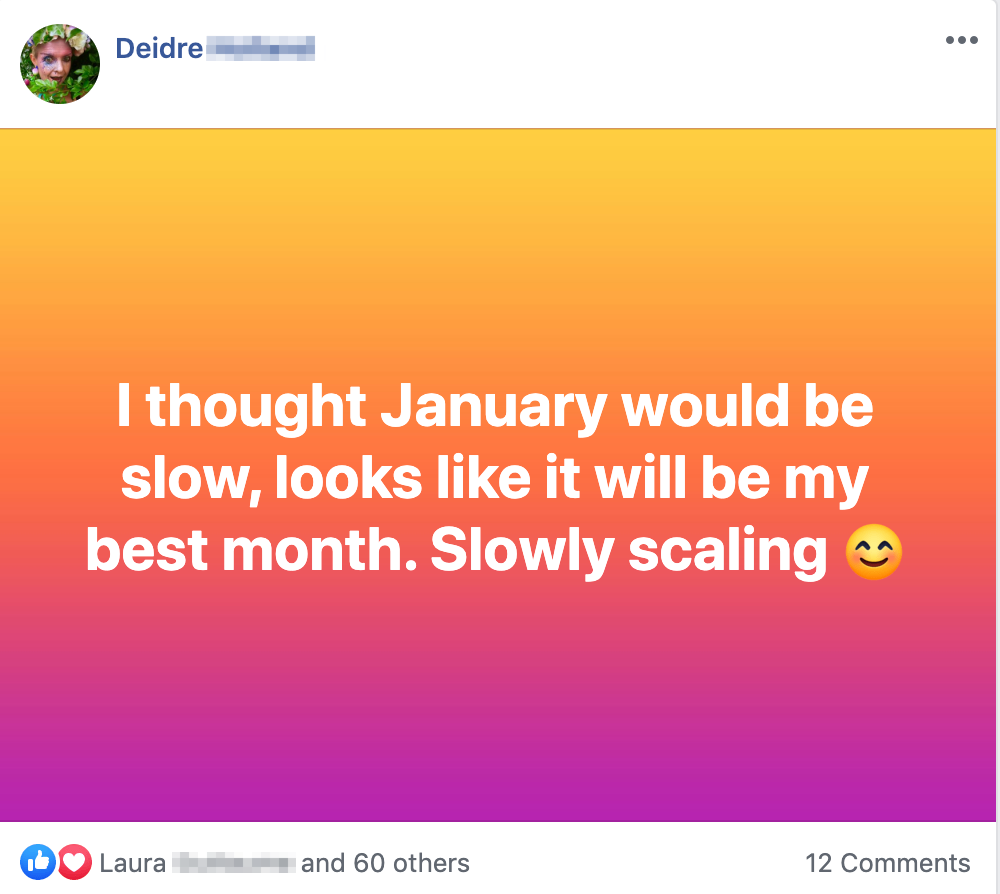Click the "I thought January would be" text line
This screenshot has height=894, width=1000.
[494, 407]
